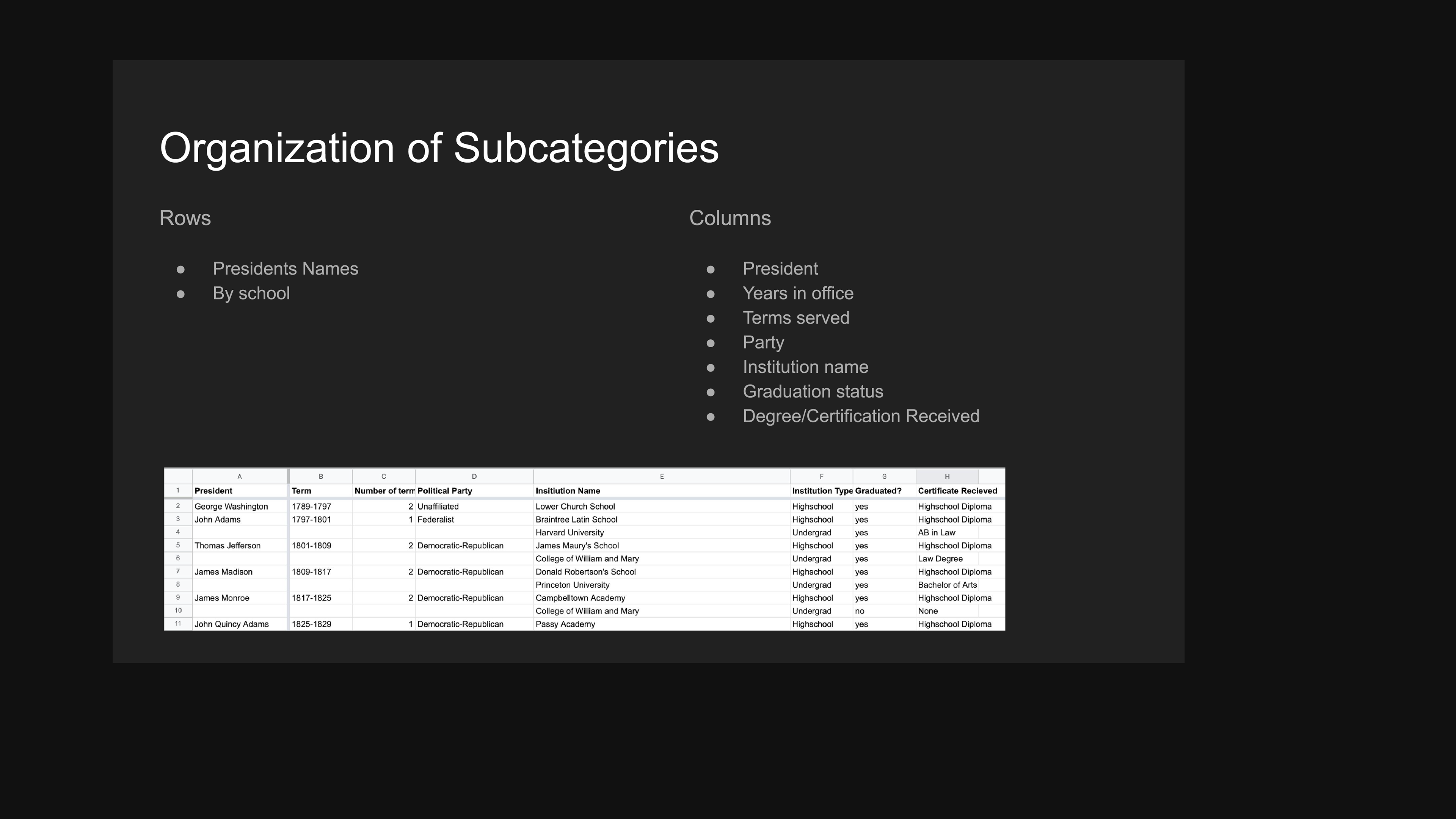Click the '1809-1817' term cell
1456x819 pixels.
point(321,571)
